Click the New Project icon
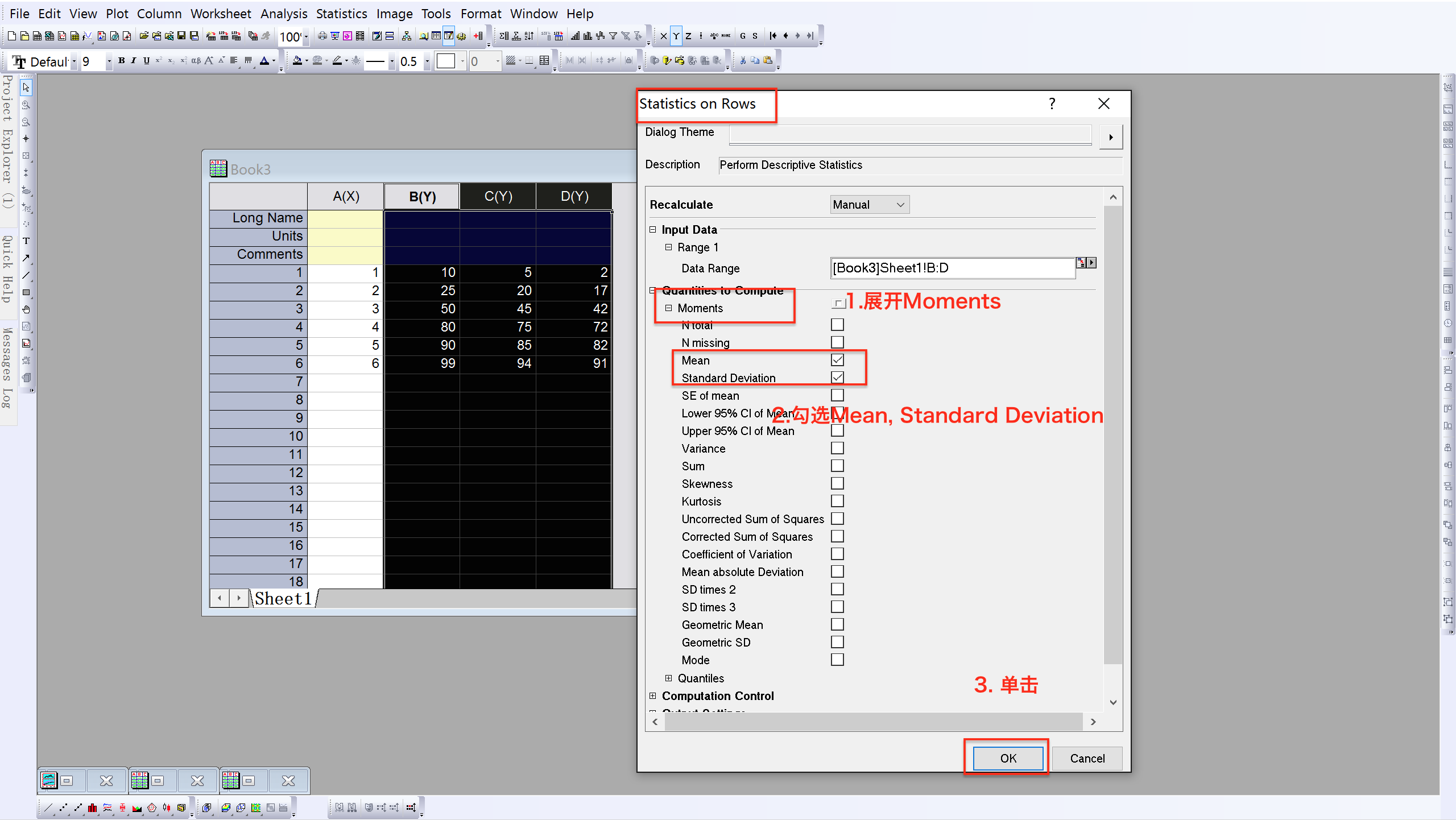 pyautogui.click(x=11, y=36)
